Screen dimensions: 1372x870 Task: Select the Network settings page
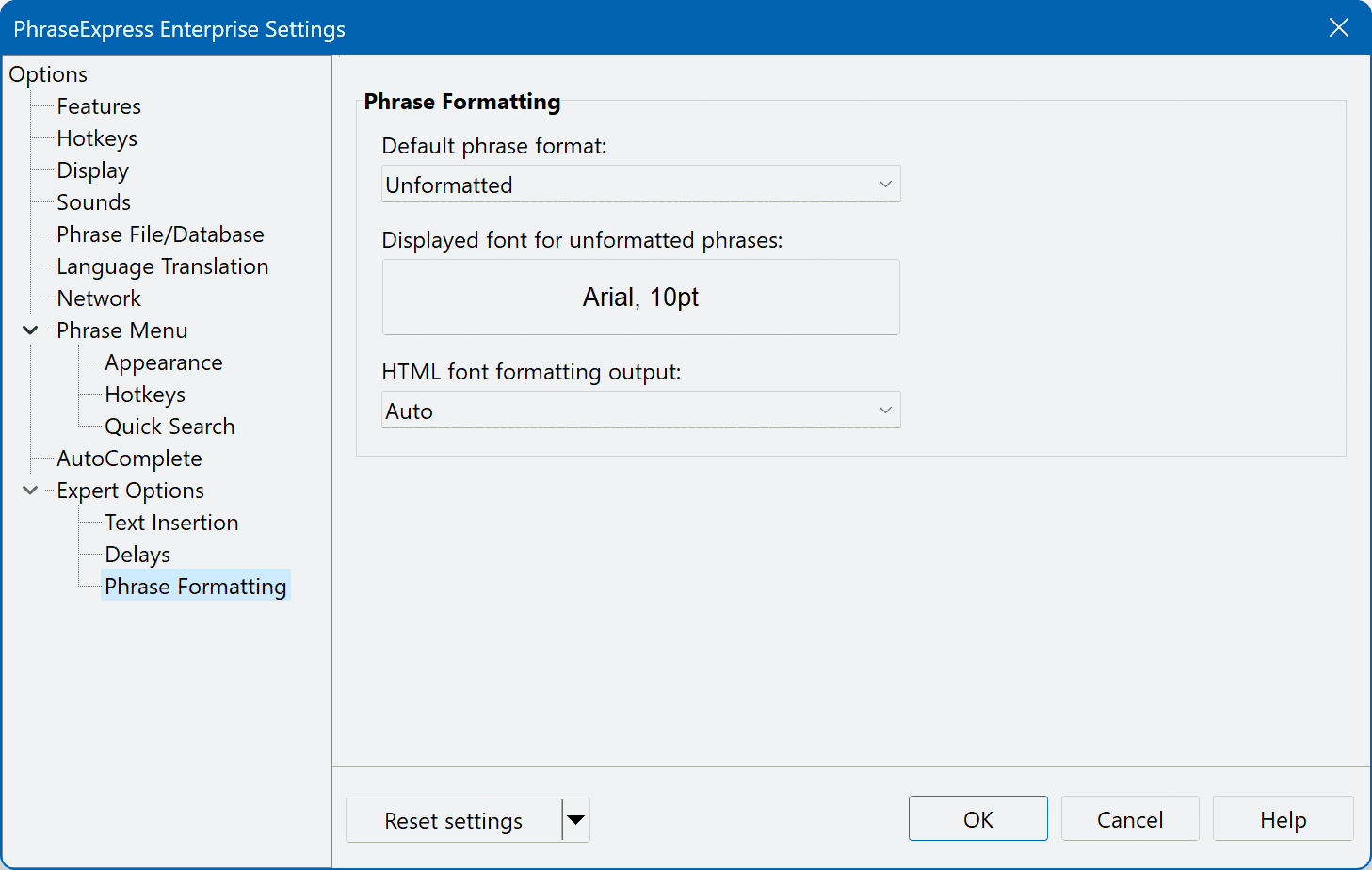point(98,298)
